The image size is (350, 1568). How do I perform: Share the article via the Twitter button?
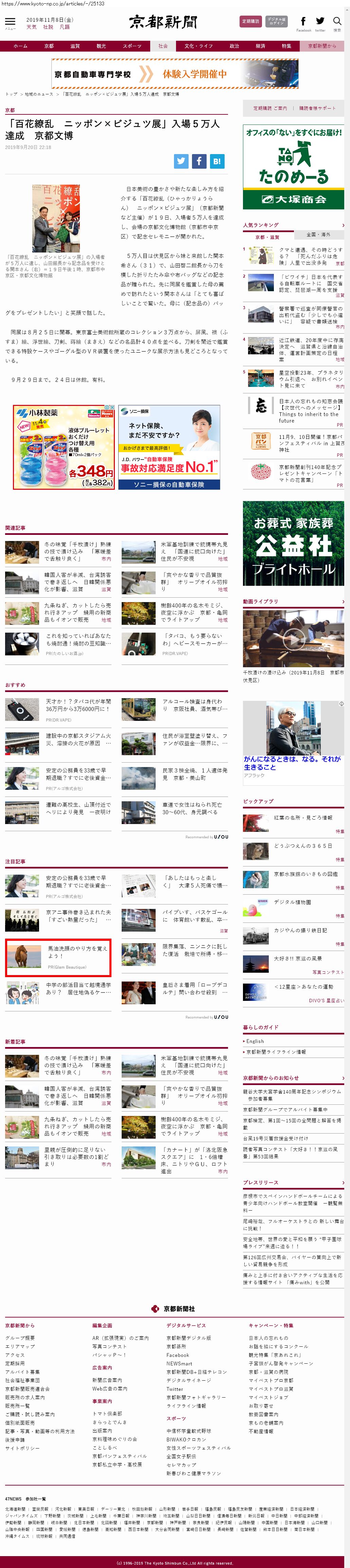181,161
